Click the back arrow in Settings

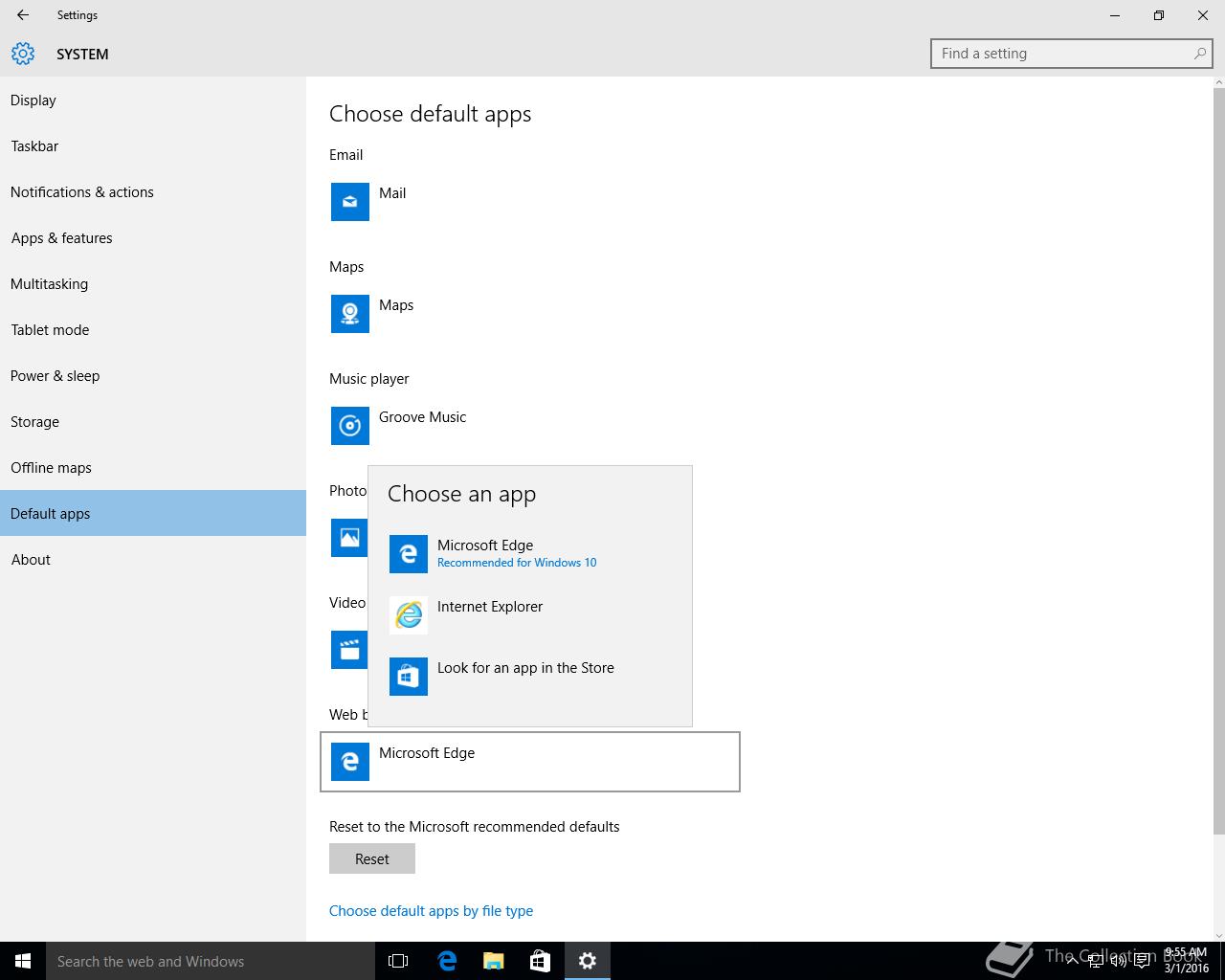23,15
